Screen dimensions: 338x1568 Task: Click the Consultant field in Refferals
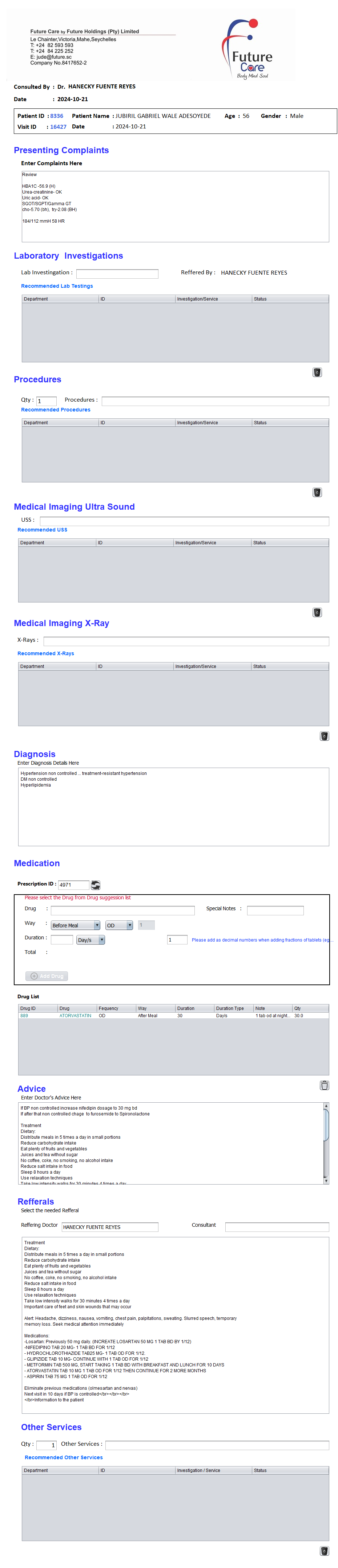277,1226
